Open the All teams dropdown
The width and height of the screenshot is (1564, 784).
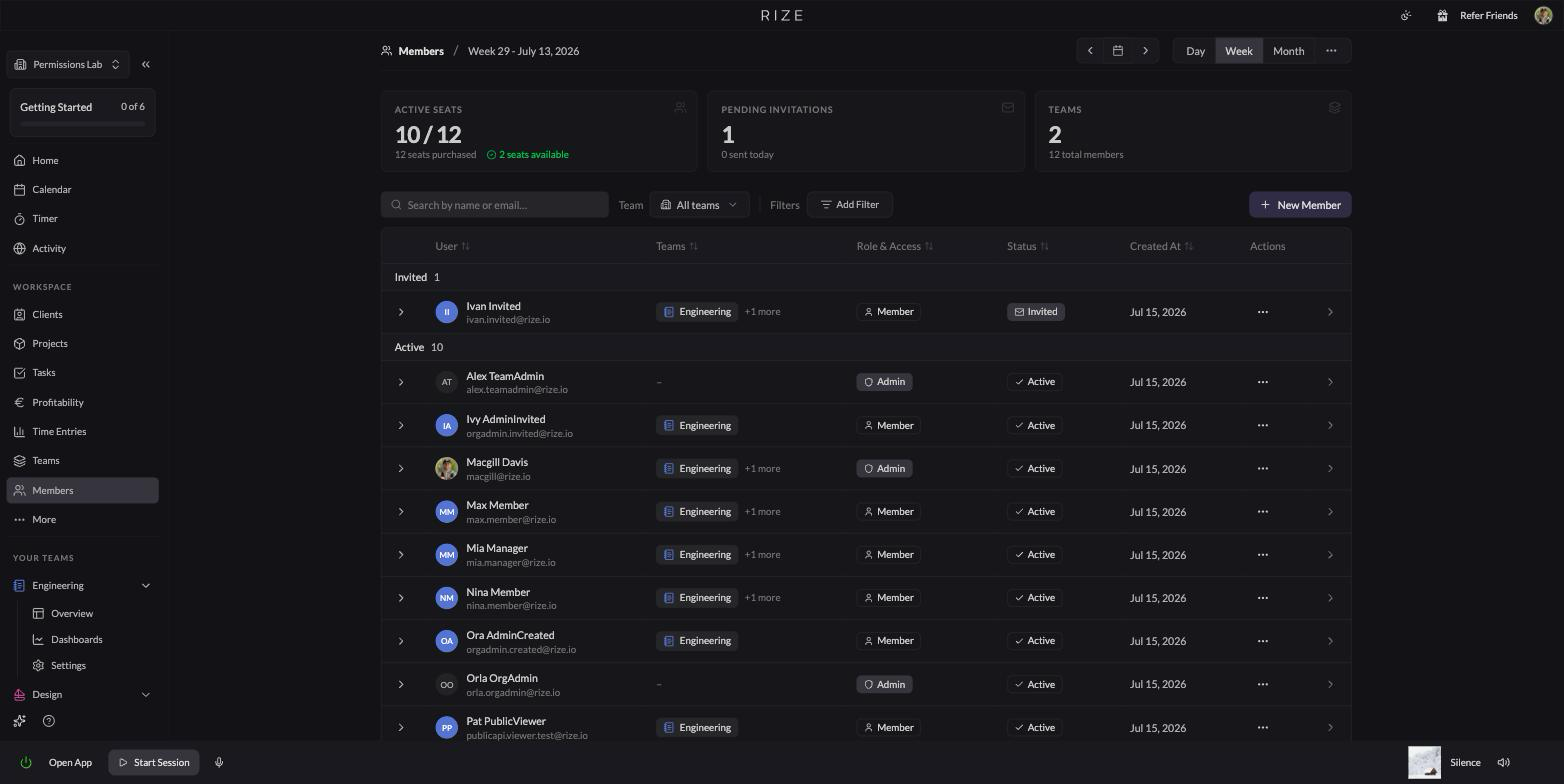coord(699,205)
